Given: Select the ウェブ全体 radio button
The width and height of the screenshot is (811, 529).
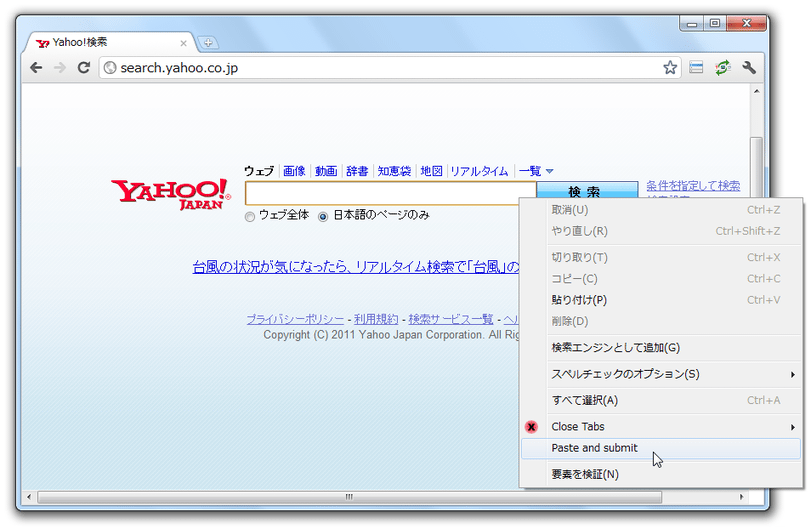Looking at the screenshot, I should (x=250, y=217).
